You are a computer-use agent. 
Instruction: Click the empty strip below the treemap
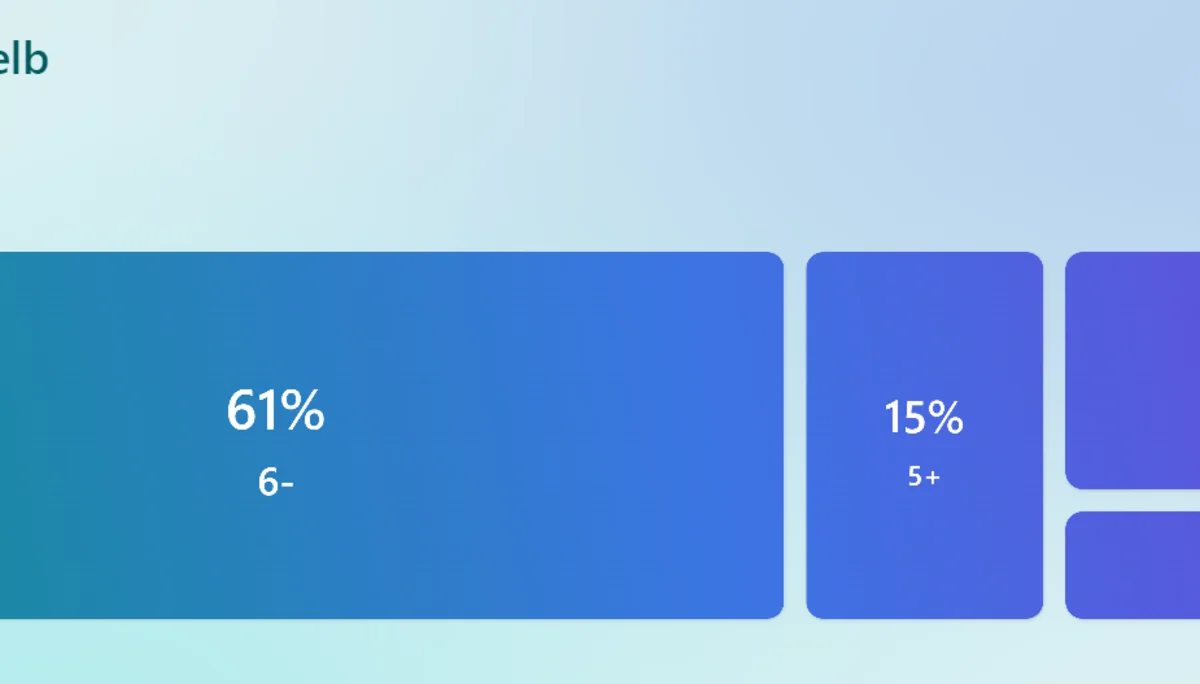[x=600, y=652]
